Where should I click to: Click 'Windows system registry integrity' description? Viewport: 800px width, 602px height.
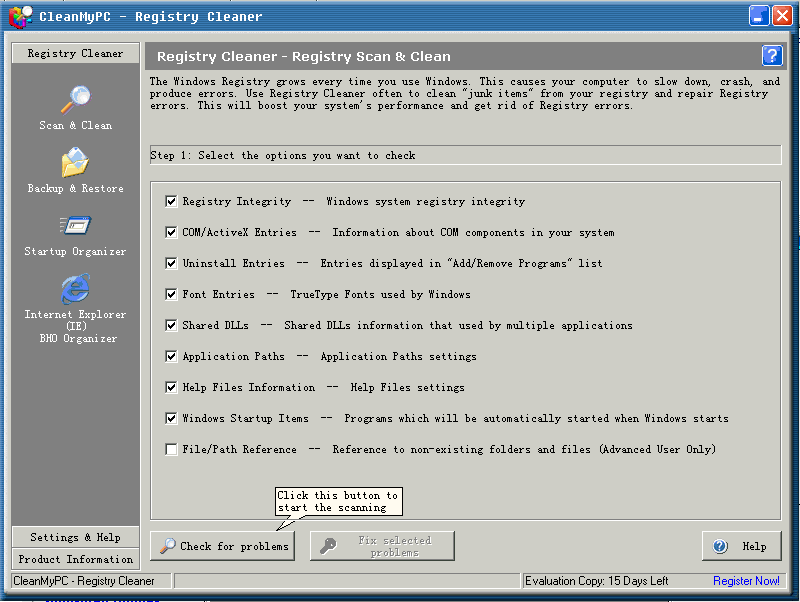(x=426, y=202)
